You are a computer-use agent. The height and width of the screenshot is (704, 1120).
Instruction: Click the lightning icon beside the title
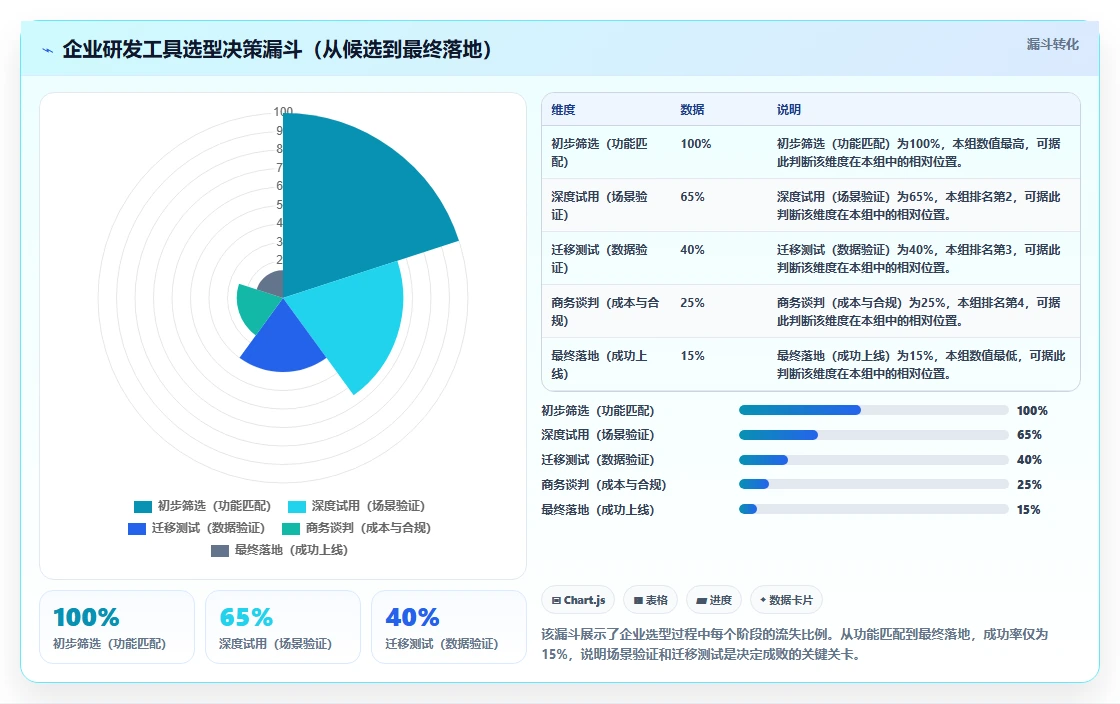pos(48,50)
